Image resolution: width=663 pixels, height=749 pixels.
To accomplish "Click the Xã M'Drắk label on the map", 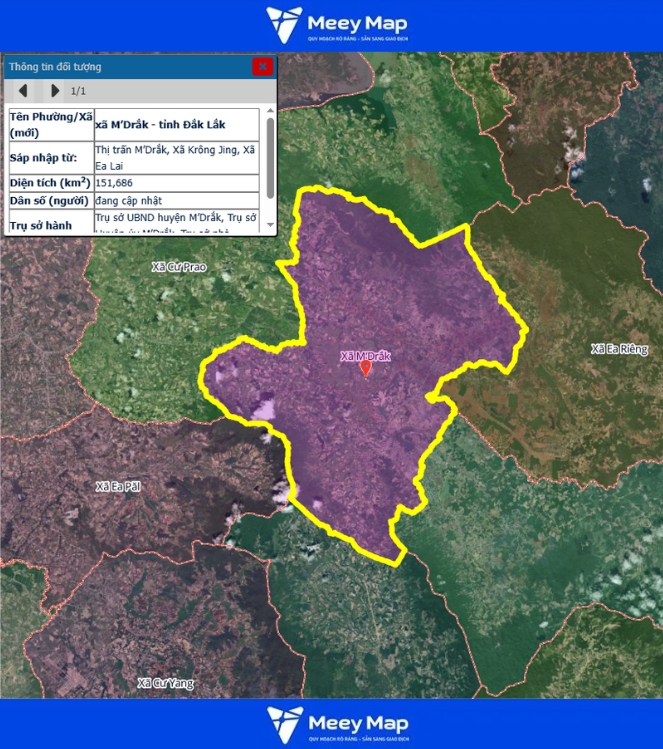I will point(365,356).
